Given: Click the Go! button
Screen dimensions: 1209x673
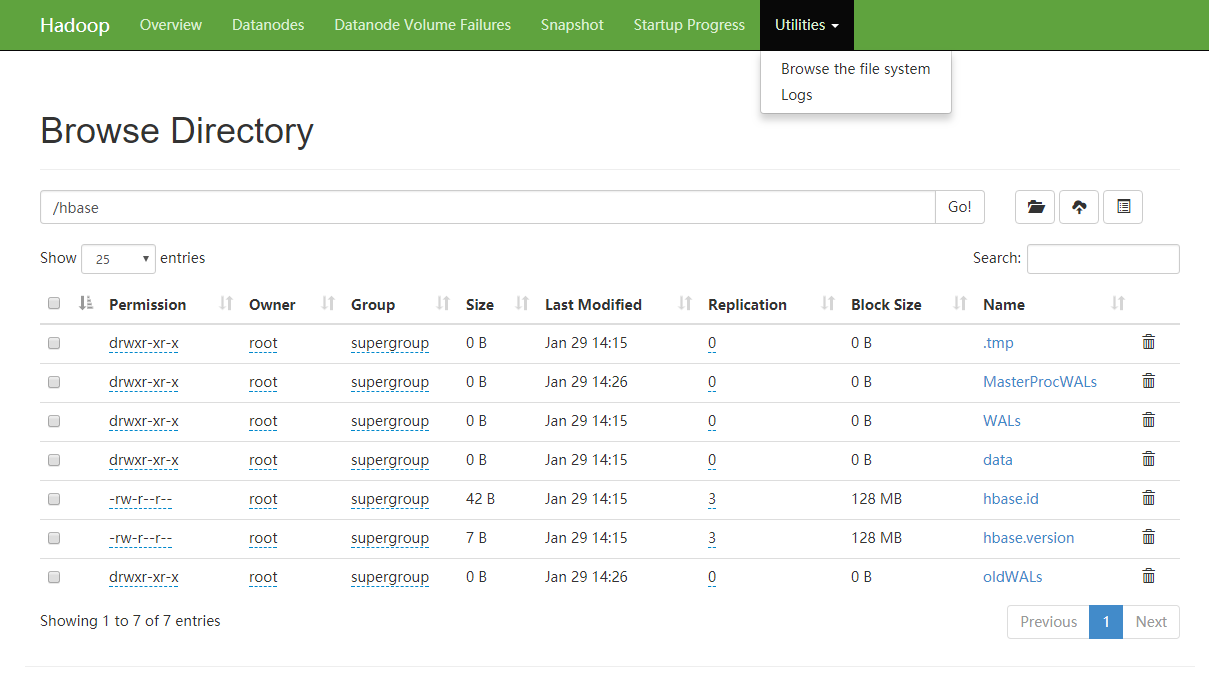Looking at the screenshot, I should click(x=960, y=207).
